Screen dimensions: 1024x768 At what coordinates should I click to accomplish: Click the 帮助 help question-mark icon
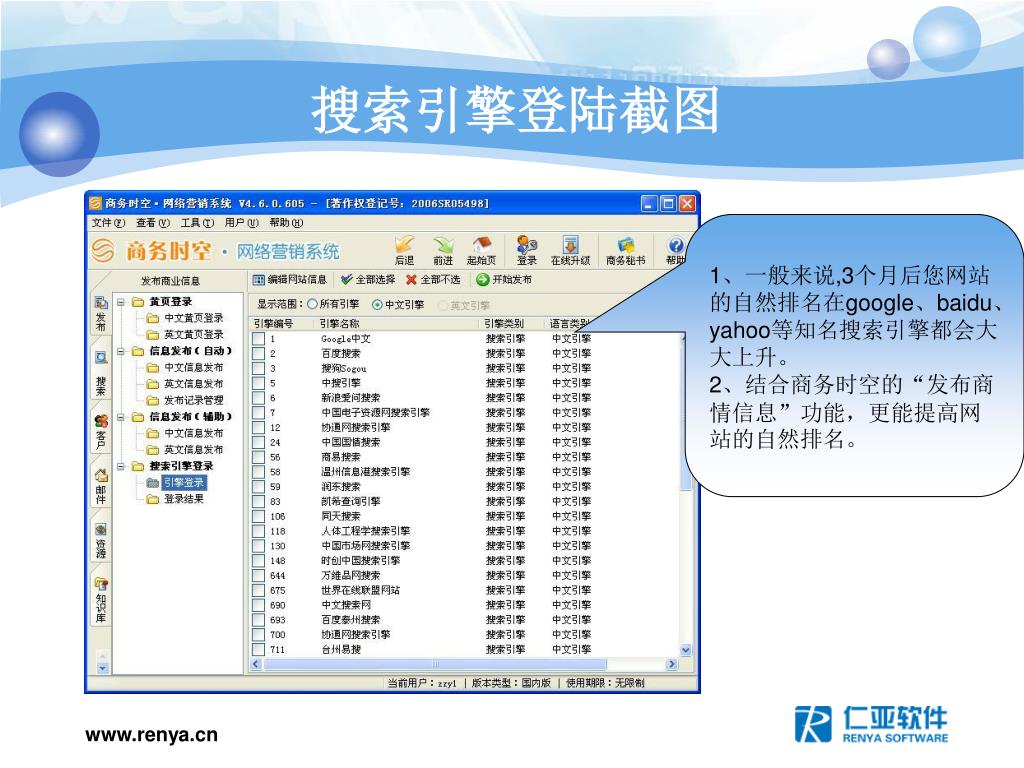(x=676, y=245)
